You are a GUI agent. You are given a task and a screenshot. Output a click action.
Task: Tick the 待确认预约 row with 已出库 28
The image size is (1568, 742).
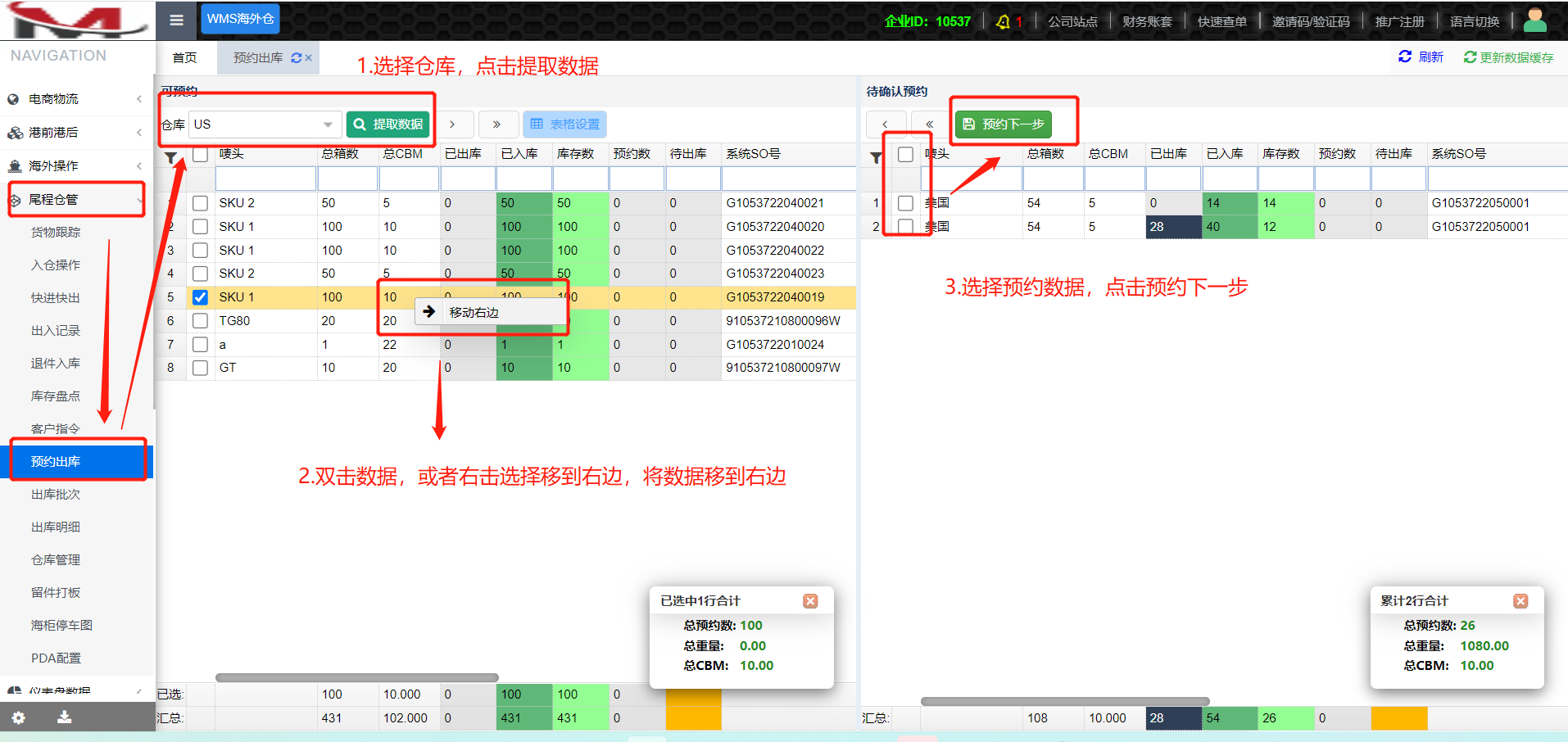point(905,227)
